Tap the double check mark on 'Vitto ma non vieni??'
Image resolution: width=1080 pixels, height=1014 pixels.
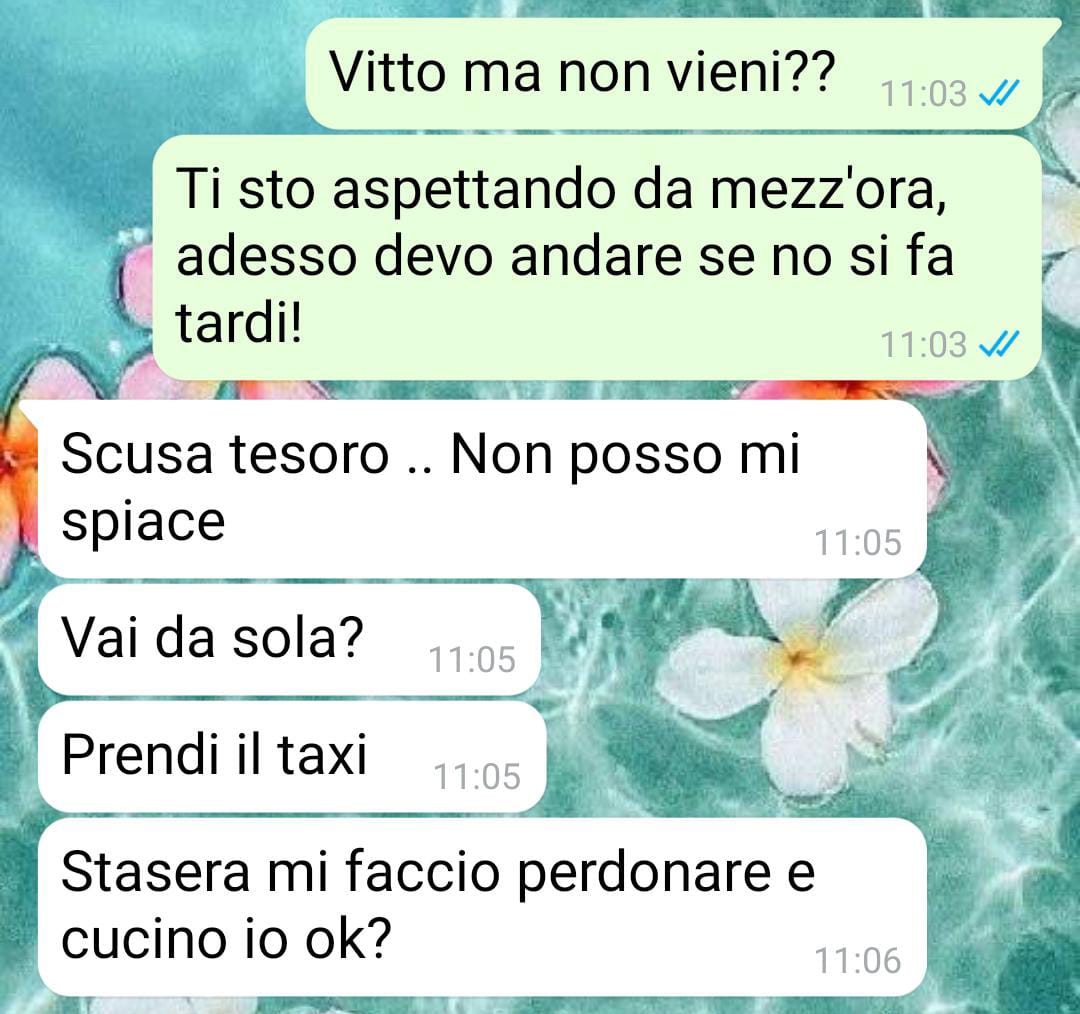(x=999, y=94)
